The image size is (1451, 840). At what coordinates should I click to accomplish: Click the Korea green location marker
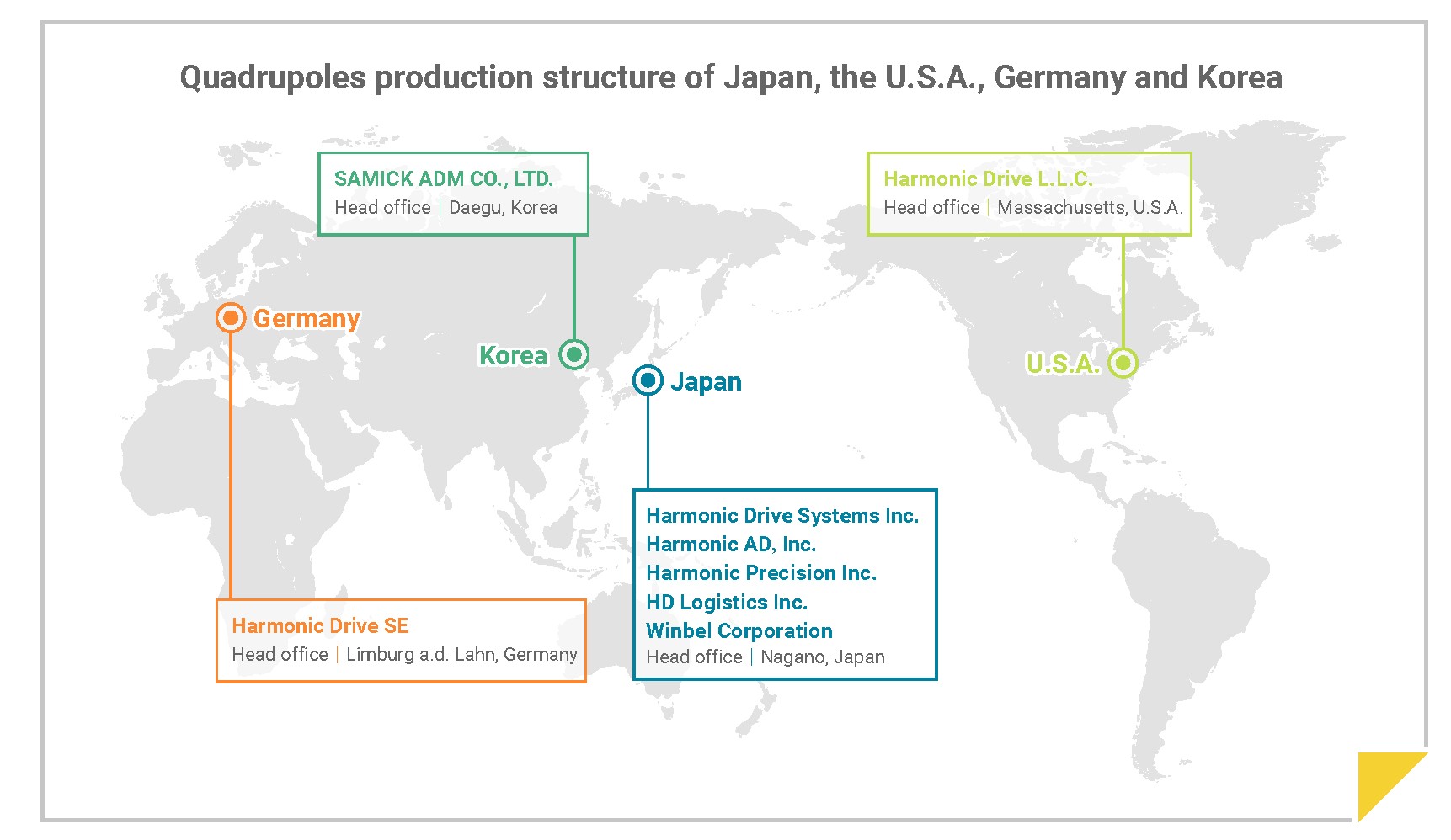pos(574,354)
